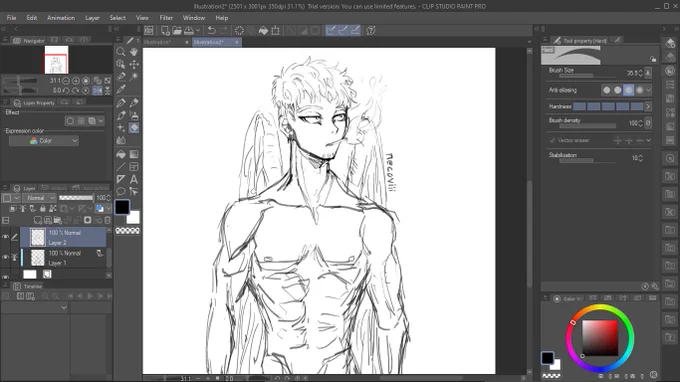This screenshot has width=680, height=382.
Task: Open the Animation menu
Action: (x=61, y=18)
